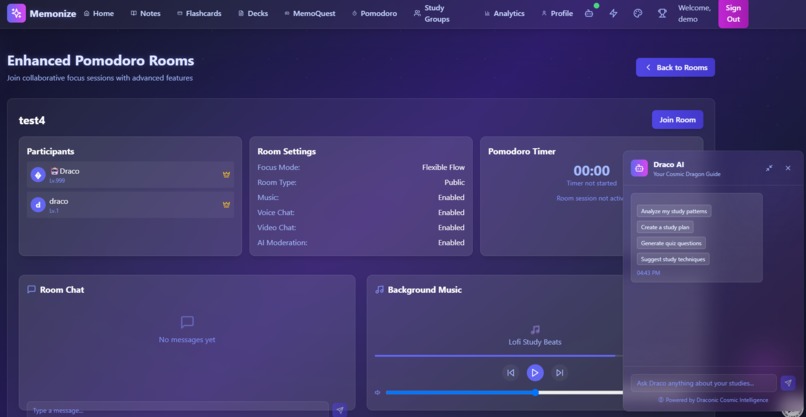Image resolution: width=806 pixels, height=417 pixels.
Task: Click the crown icon beside Draco Lv.999
Action: tap(226, 175)
